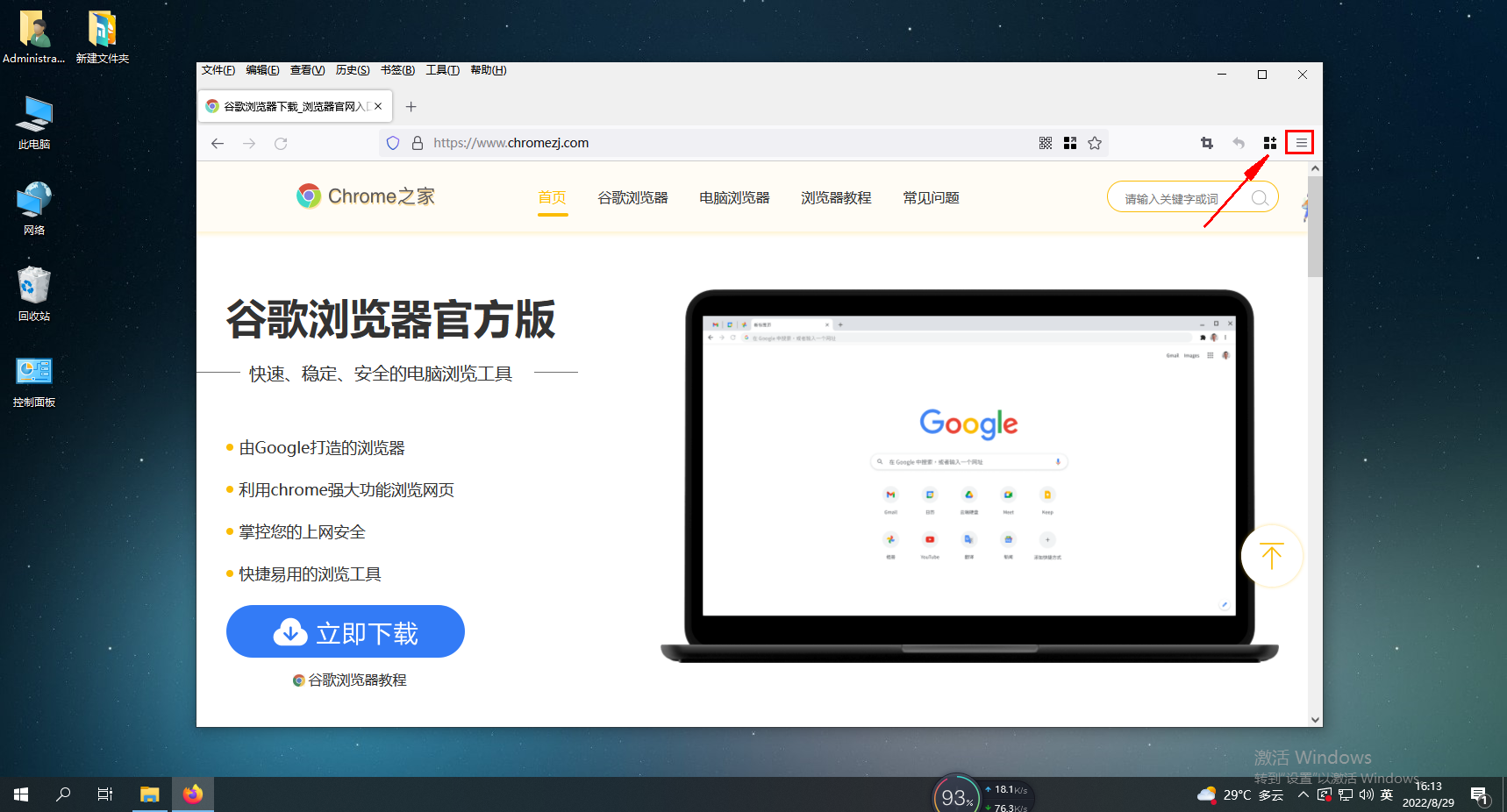1507x812 pixels.
Task: Show hidden system tray icons chevron
Action: (1303, 795)
